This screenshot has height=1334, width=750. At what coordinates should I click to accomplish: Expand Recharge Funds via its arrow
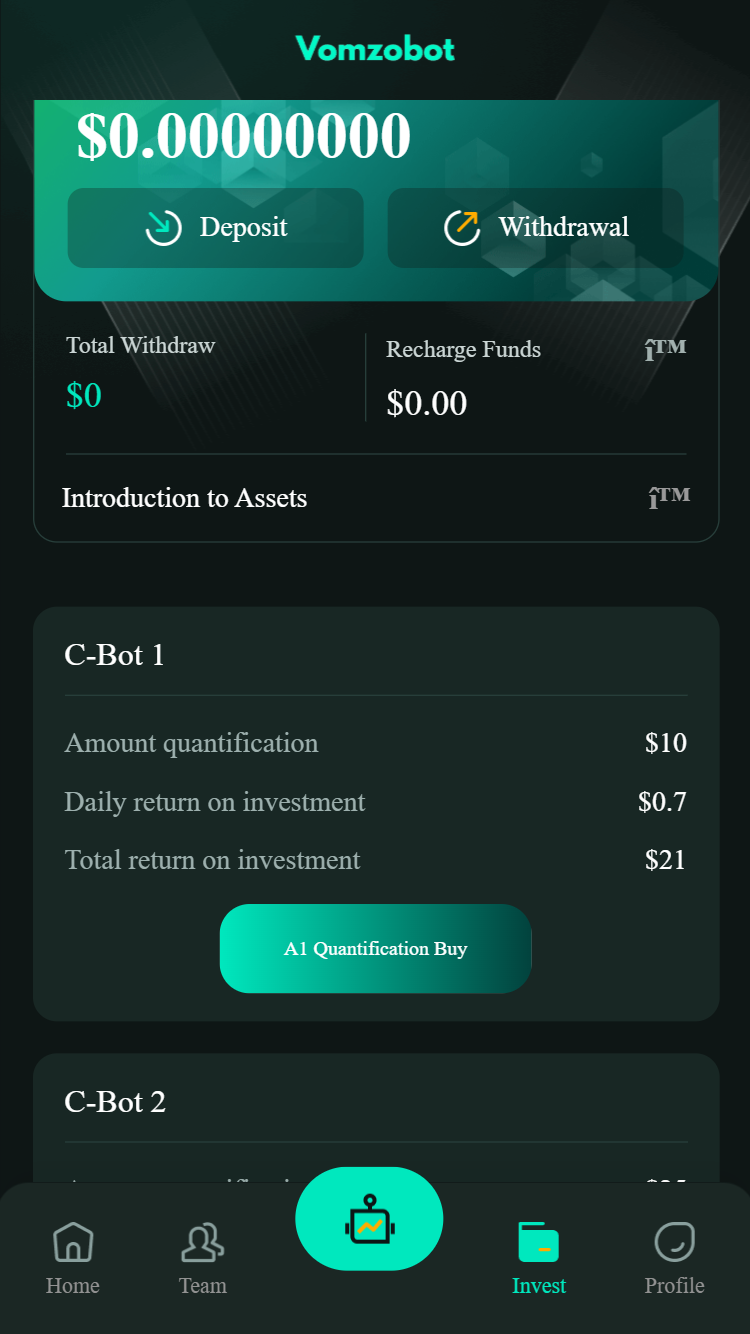click(665, 350)
